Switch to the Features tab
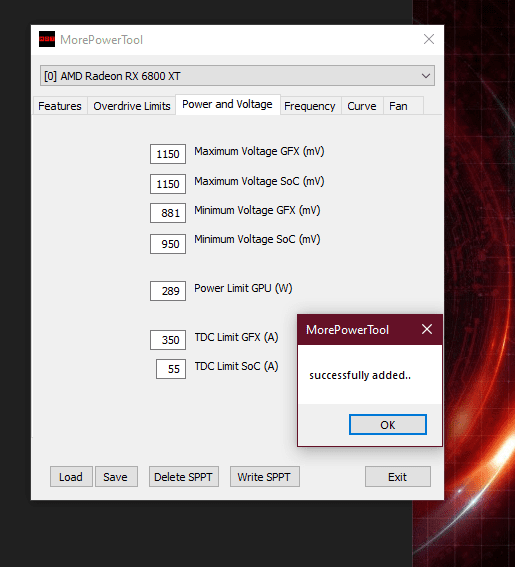 (60, 106)
